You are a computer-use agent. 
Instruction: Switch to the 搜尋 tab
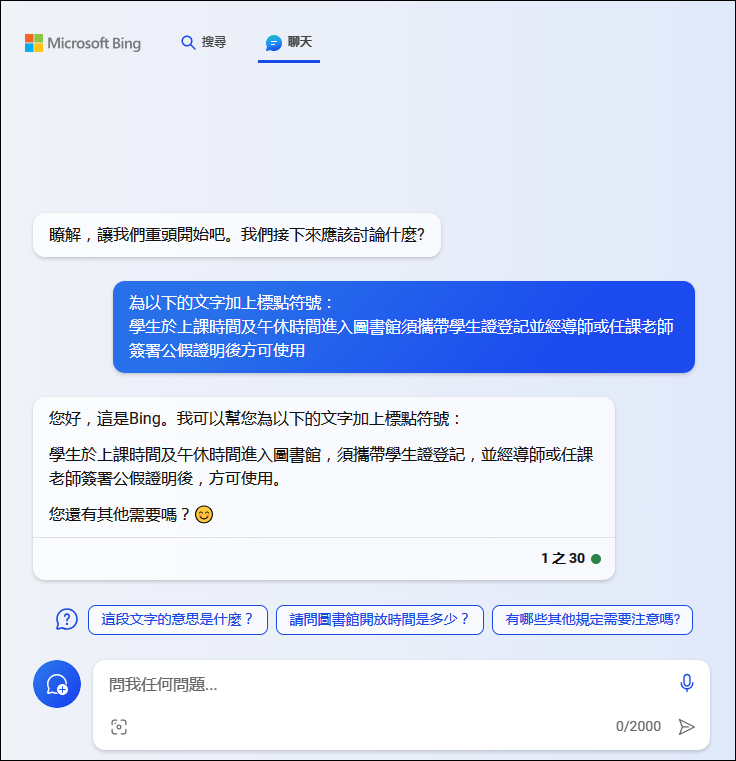(203, 43)
